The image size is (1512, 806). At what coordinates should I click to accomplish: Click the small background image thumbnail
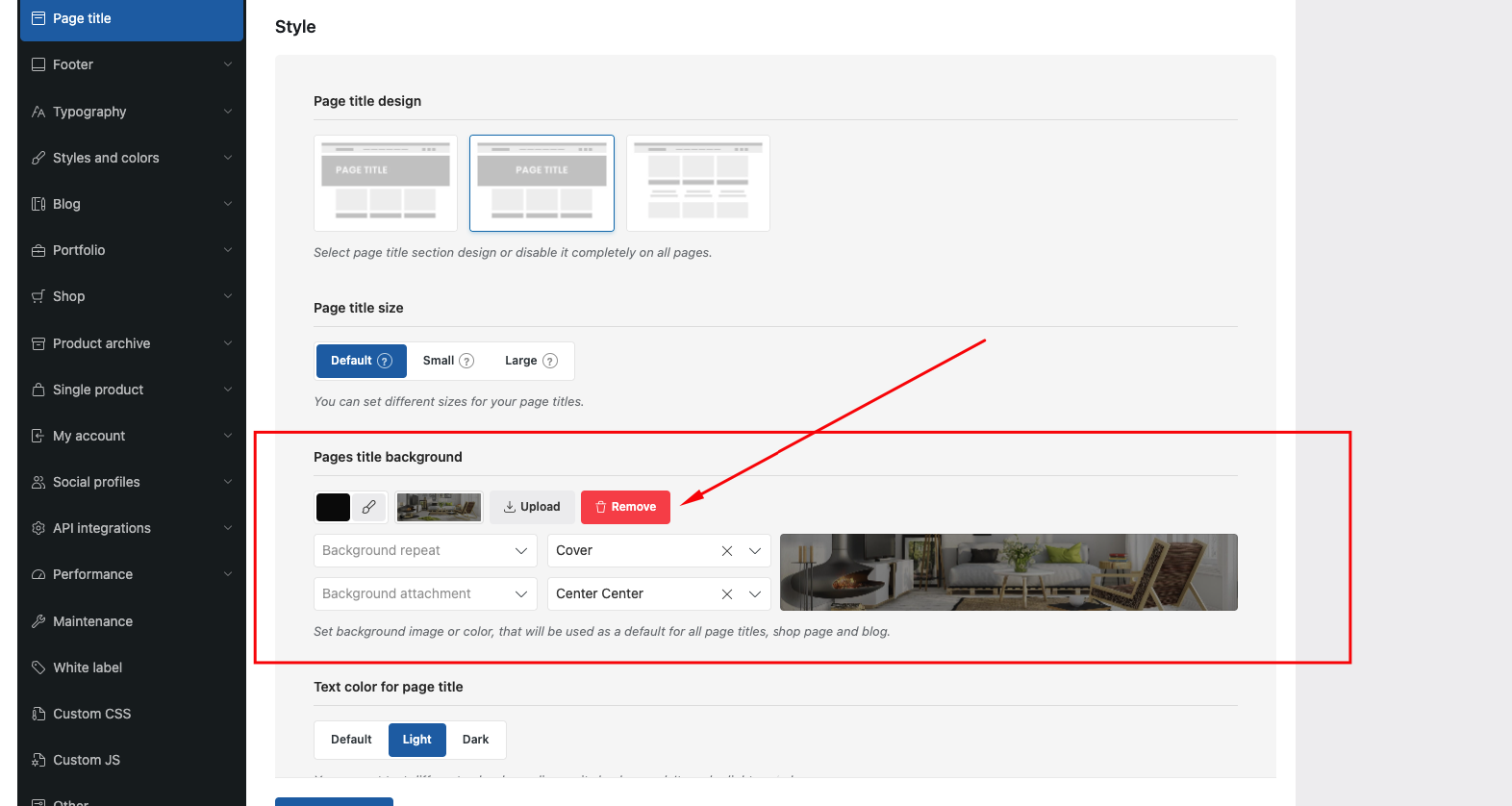(x=439, y=507)
